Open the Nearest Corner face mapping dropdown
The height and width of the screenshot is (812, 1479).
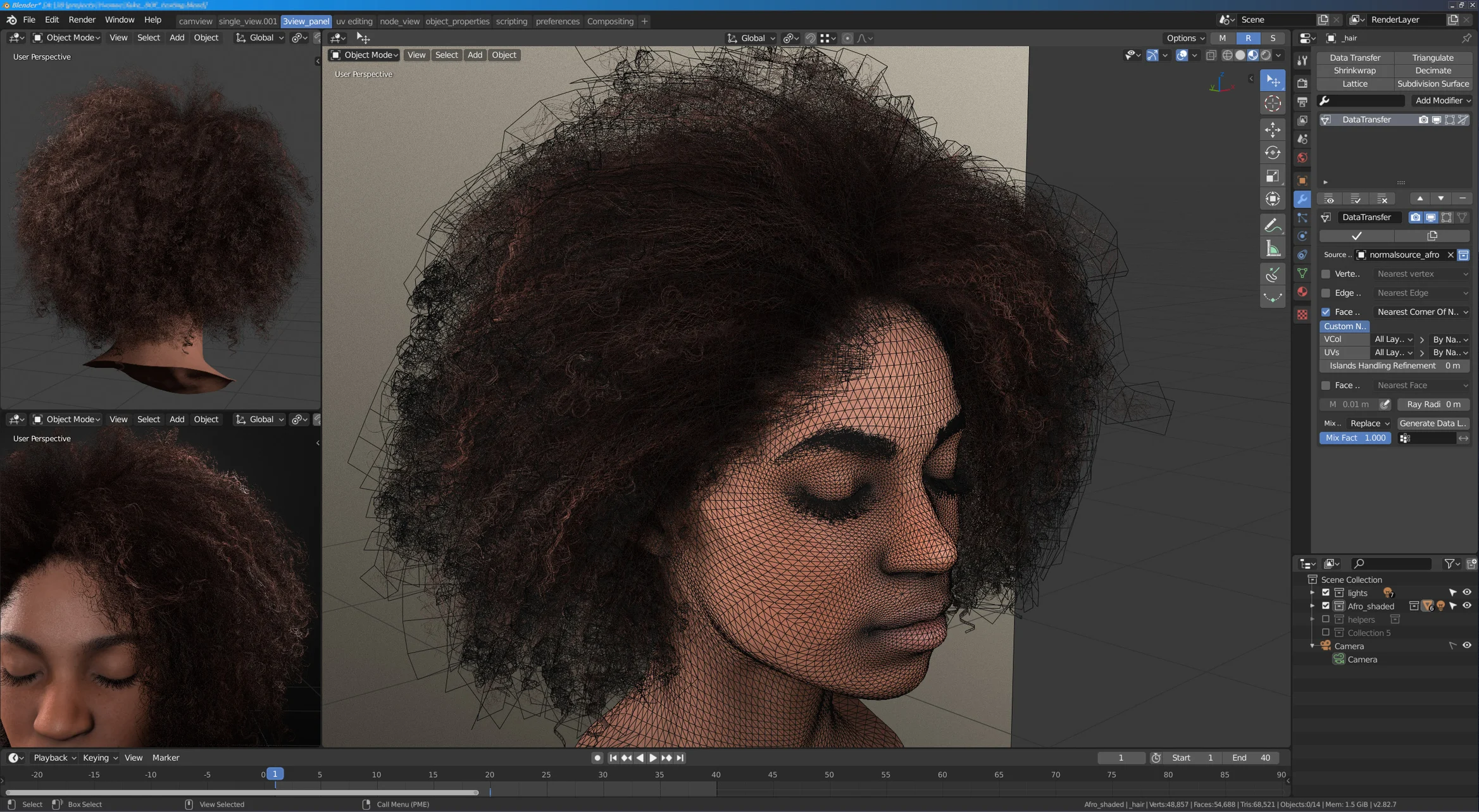click(1422, 312)
